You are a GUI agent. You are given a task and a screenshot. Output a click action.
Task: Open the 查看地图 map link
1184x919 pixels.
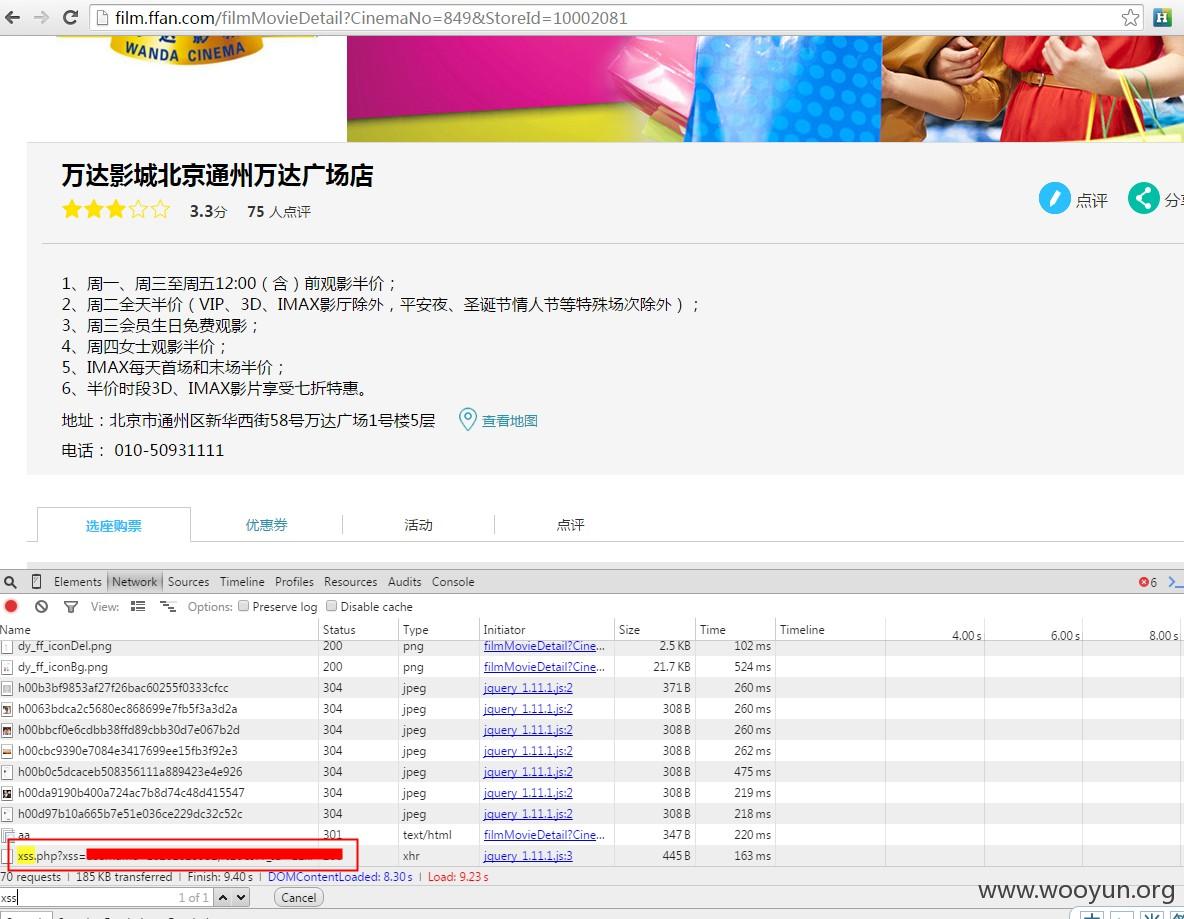510,421
